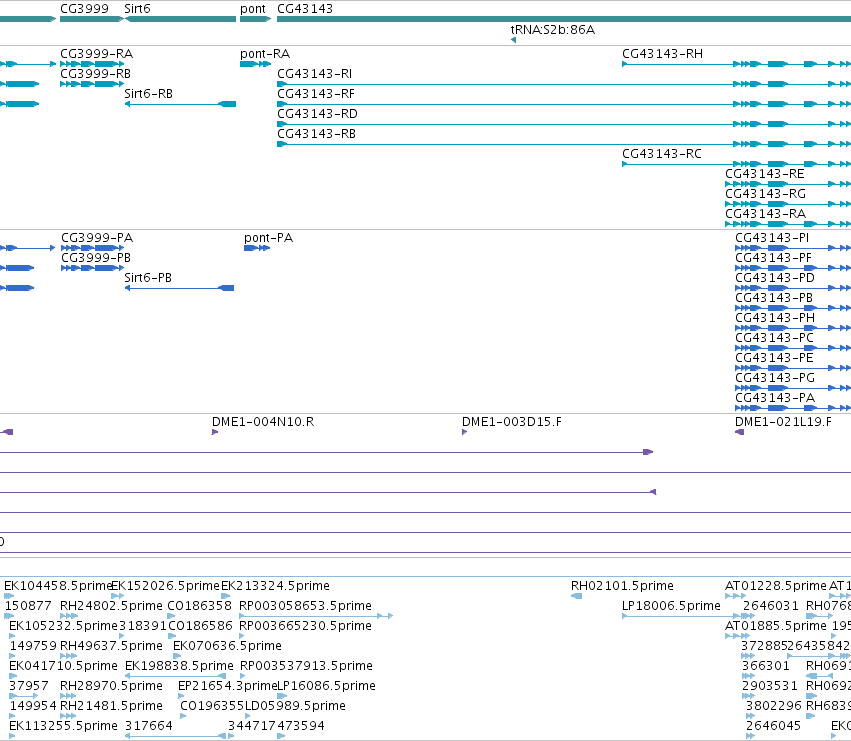
Task: Select the CG43143-RD transcript label
Action: (317, 114)
